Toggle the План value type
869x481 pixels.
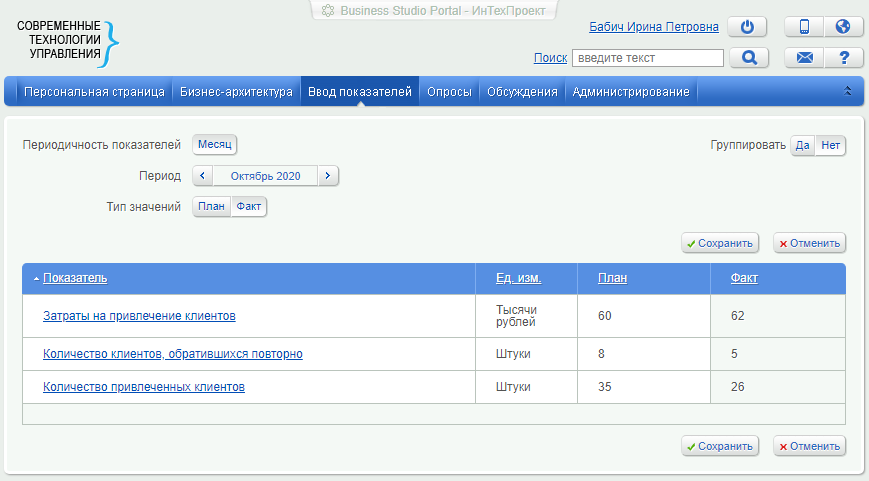211,207
